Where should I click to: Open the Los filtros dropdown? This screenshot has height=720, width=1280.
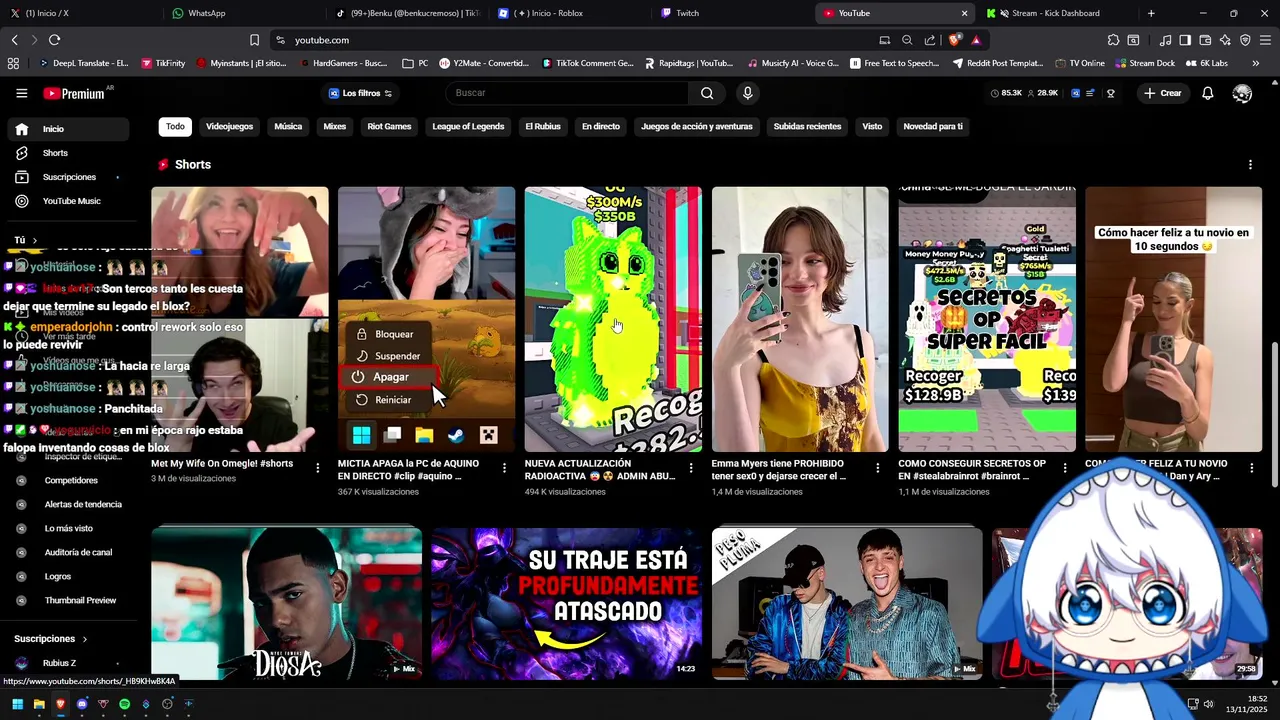click(x=361, y=93)
